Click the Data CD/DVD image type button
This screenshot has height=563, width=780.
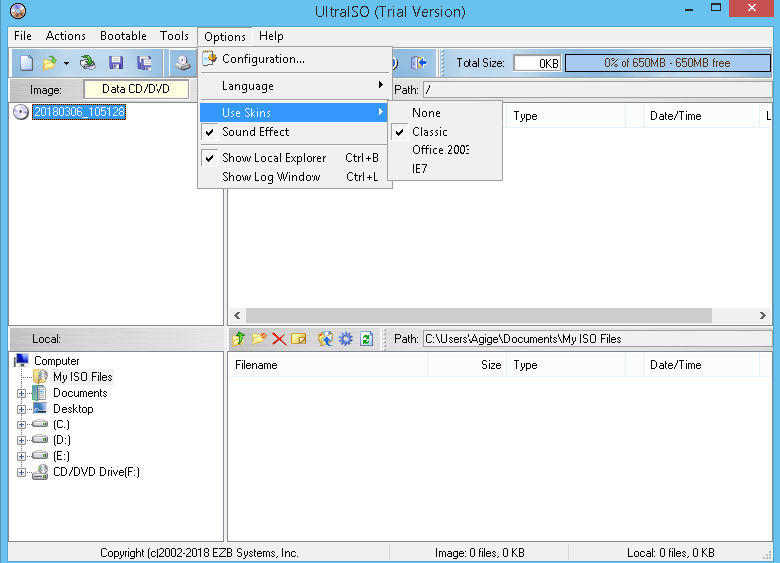tap(136, 89)
